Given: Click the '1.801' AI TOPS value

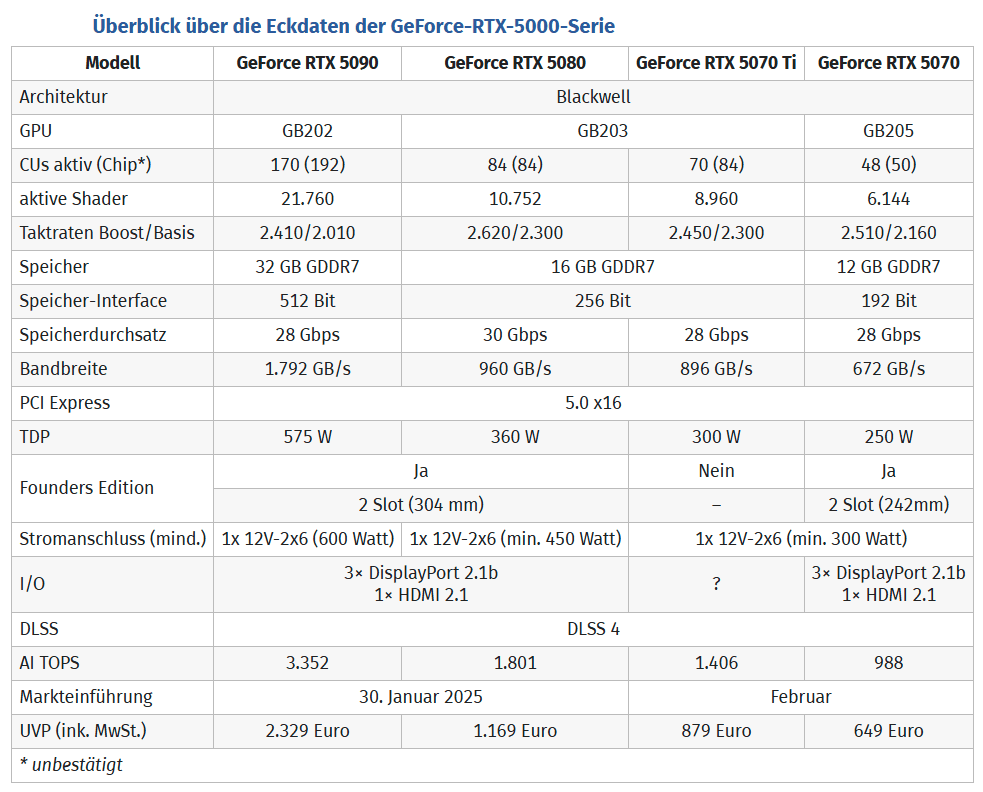Looking at the screenshot, I should [515, 663].
